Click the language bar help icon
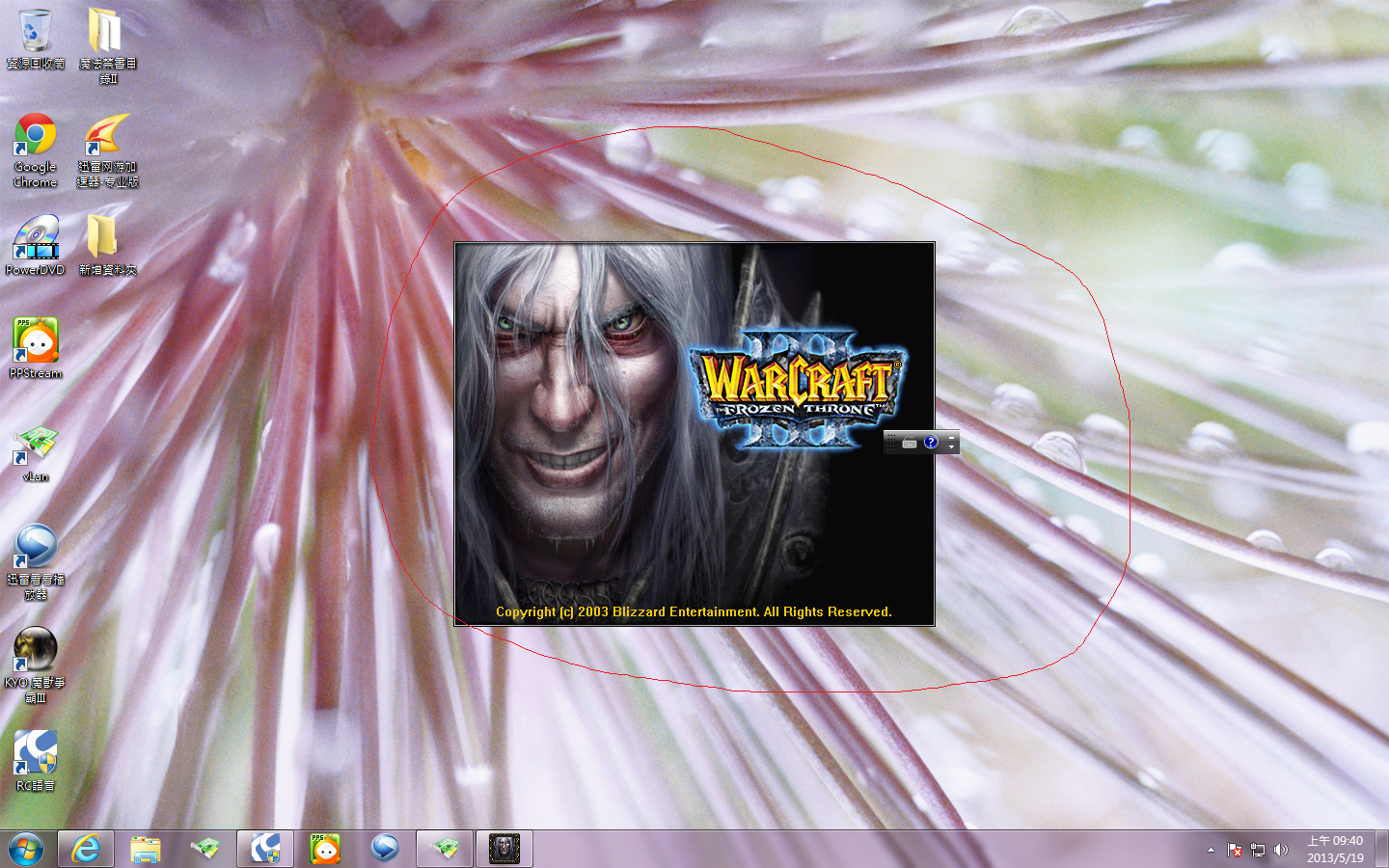 pos(931,443)
